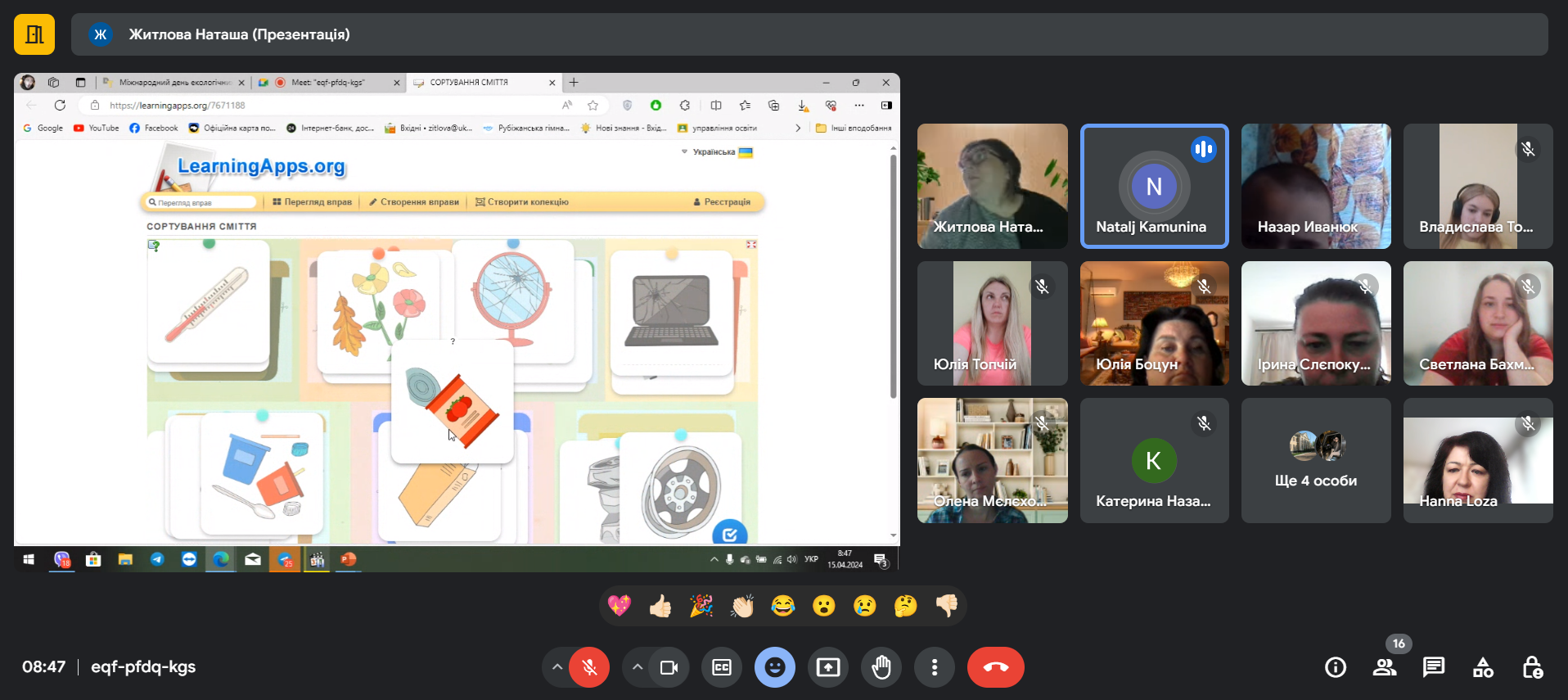Start presenting your screen
The height and width of the screenshot is (700, 1568).
pyautogui.click(x=827, y=667)
